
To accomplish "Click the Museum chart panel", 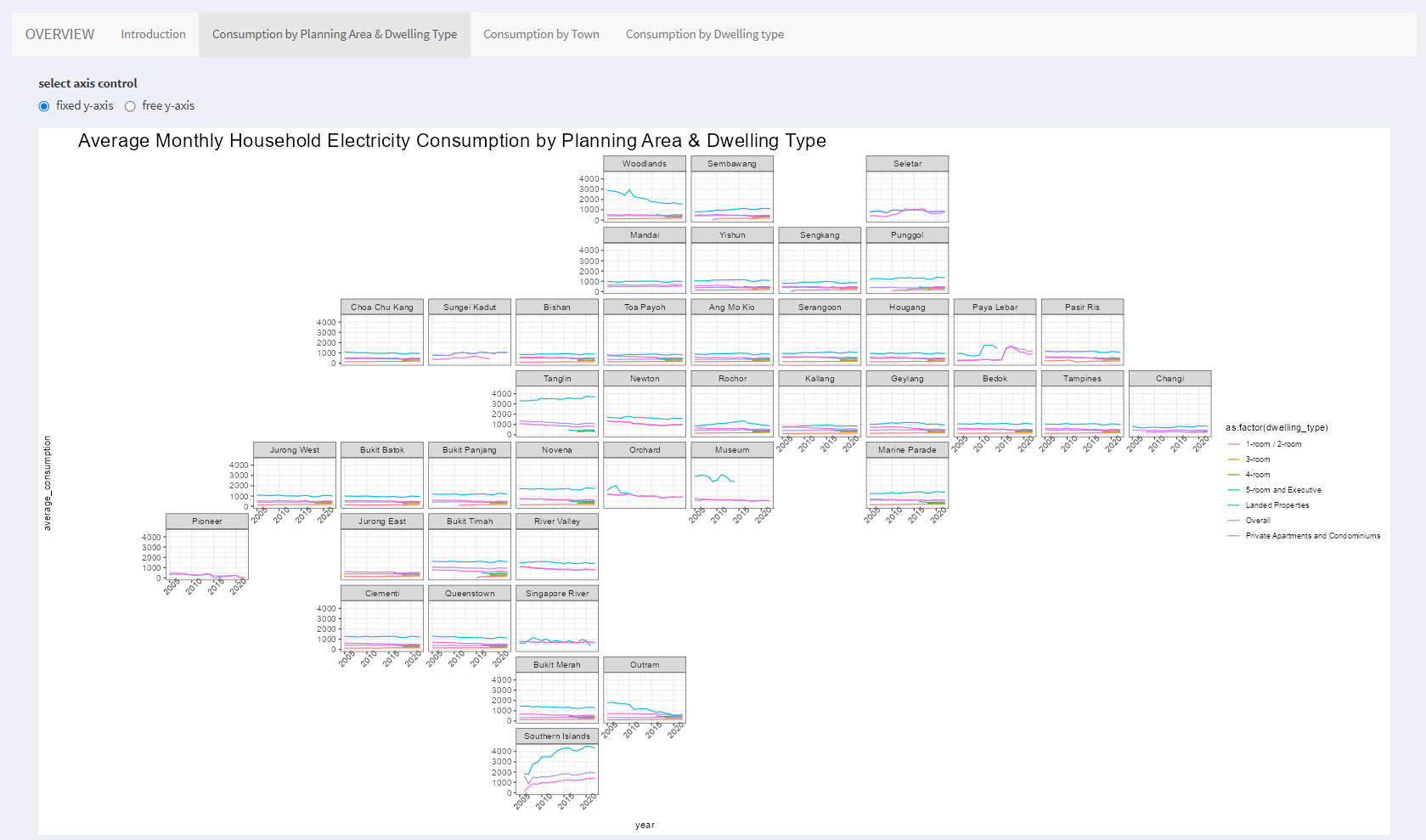I will click(732, 482).
